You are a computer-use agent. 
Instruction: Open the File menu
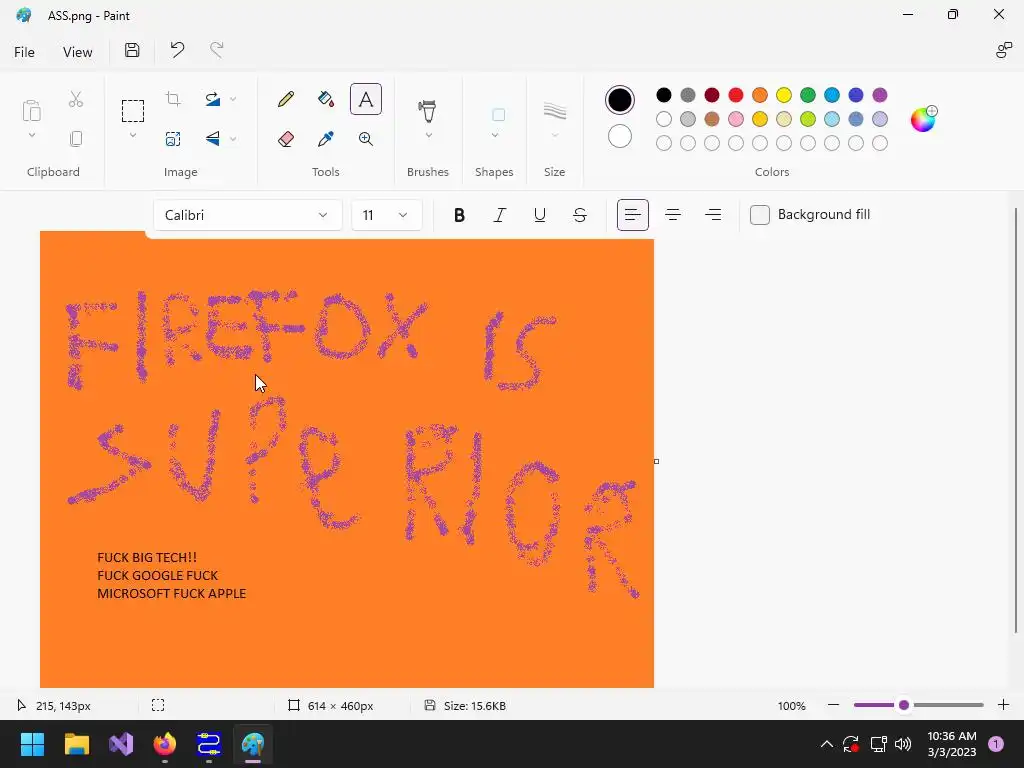(x=24, y=52)
